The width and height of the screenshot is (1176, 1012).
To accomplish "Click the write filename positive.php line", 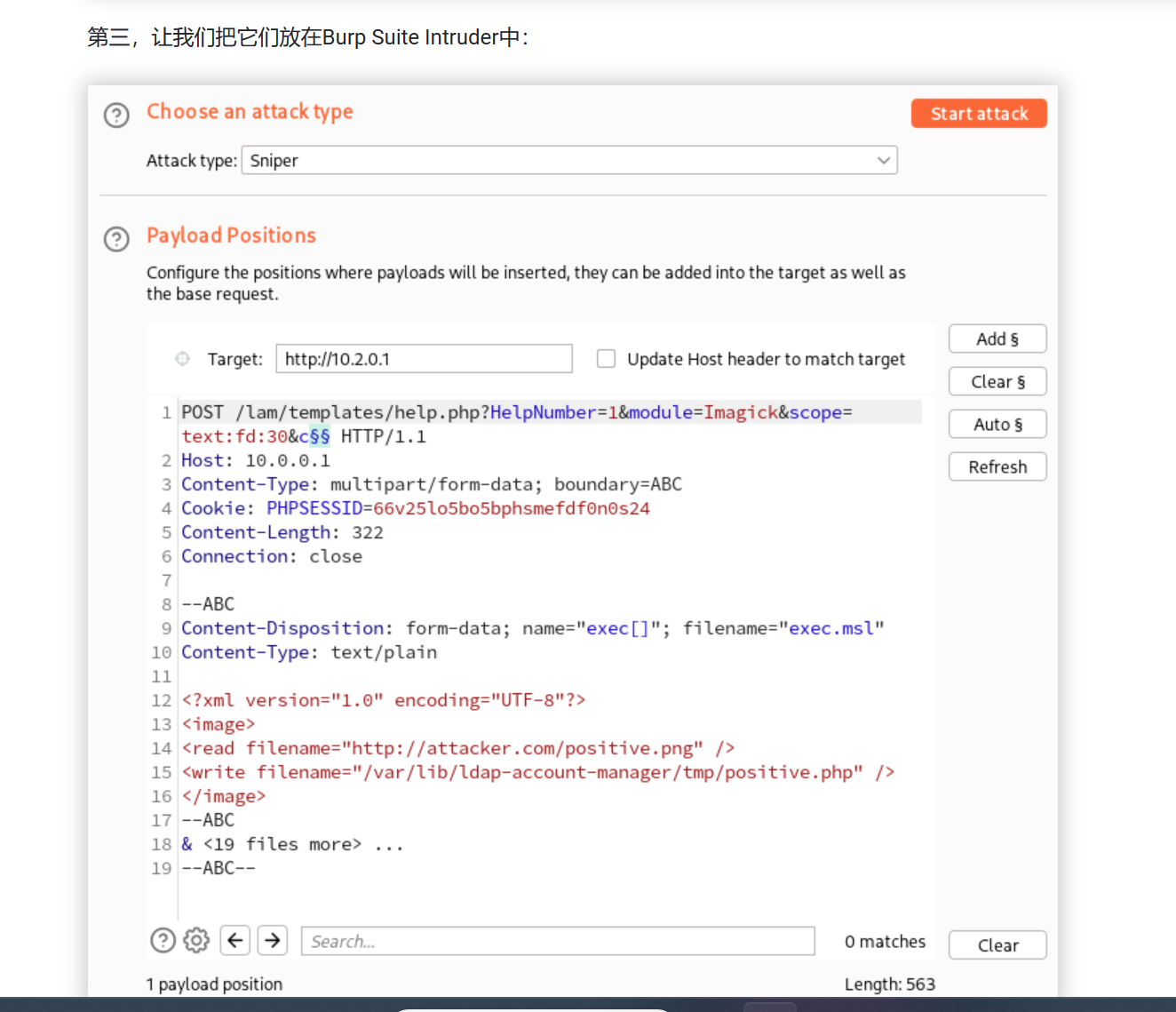I will coord(538,772).
